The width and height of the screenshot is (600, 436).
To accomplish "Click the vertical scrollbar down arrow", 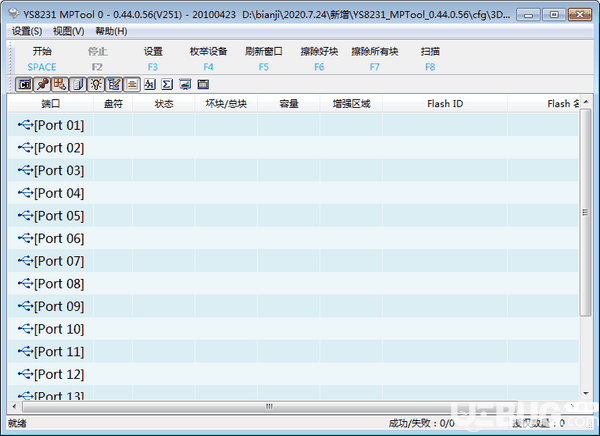I will click(585, 394).
